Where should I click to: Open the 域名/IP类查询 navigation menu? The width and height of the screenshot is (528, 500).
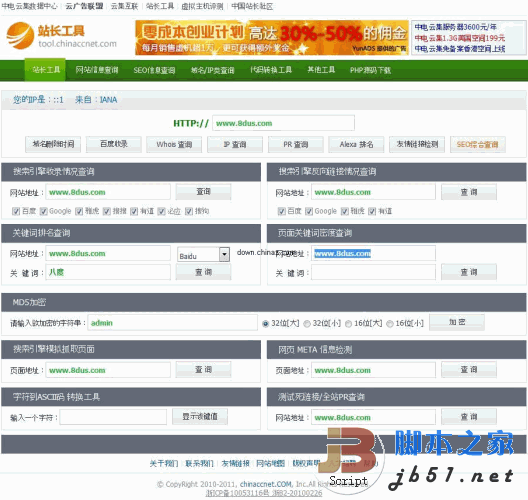[212, 70]
